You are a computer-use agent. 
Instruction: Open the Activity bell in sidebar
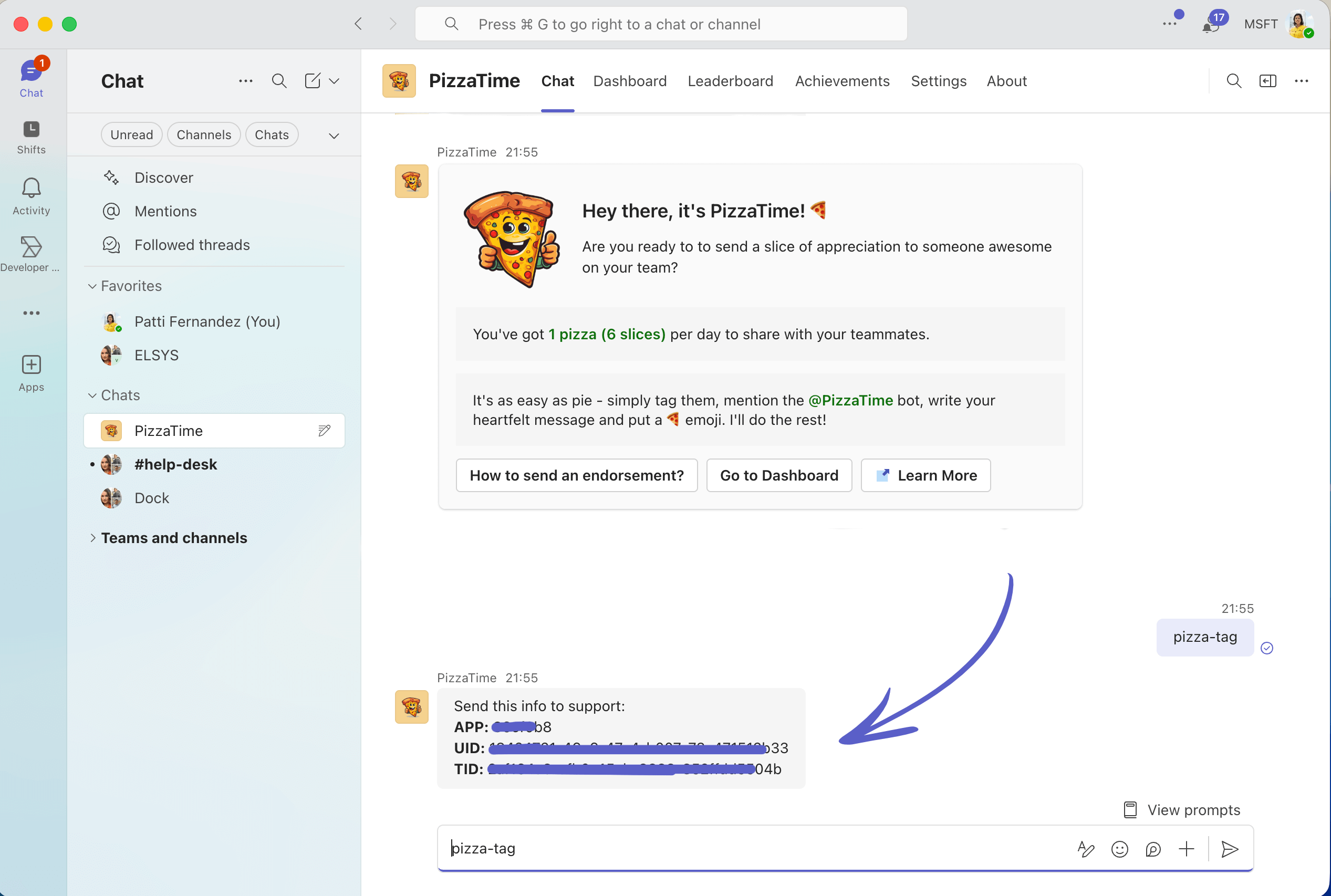[31, 196]
